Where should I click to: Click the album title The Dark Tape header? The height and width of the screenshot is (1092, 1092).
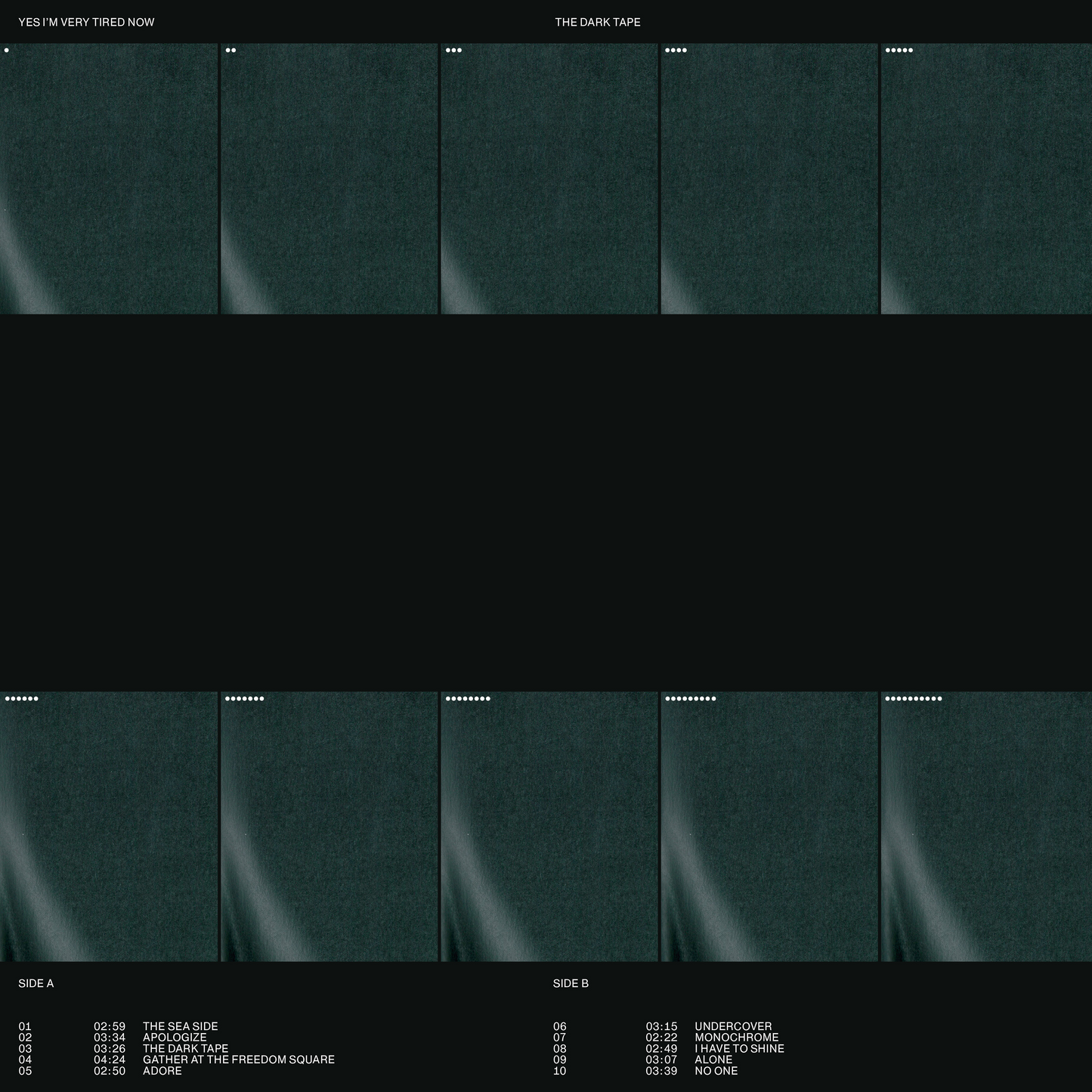click(x=598, y=23)
